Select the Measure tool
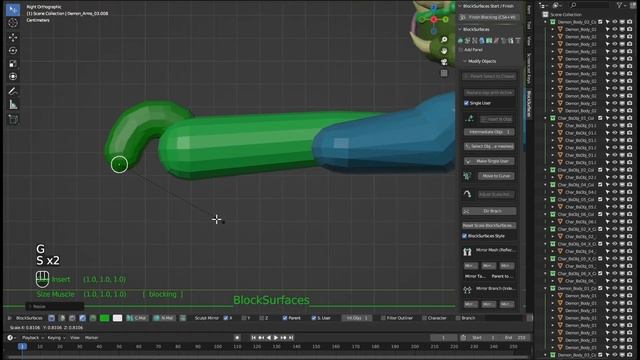The width and height of the screenshot is (640, 360). [13, 105]
